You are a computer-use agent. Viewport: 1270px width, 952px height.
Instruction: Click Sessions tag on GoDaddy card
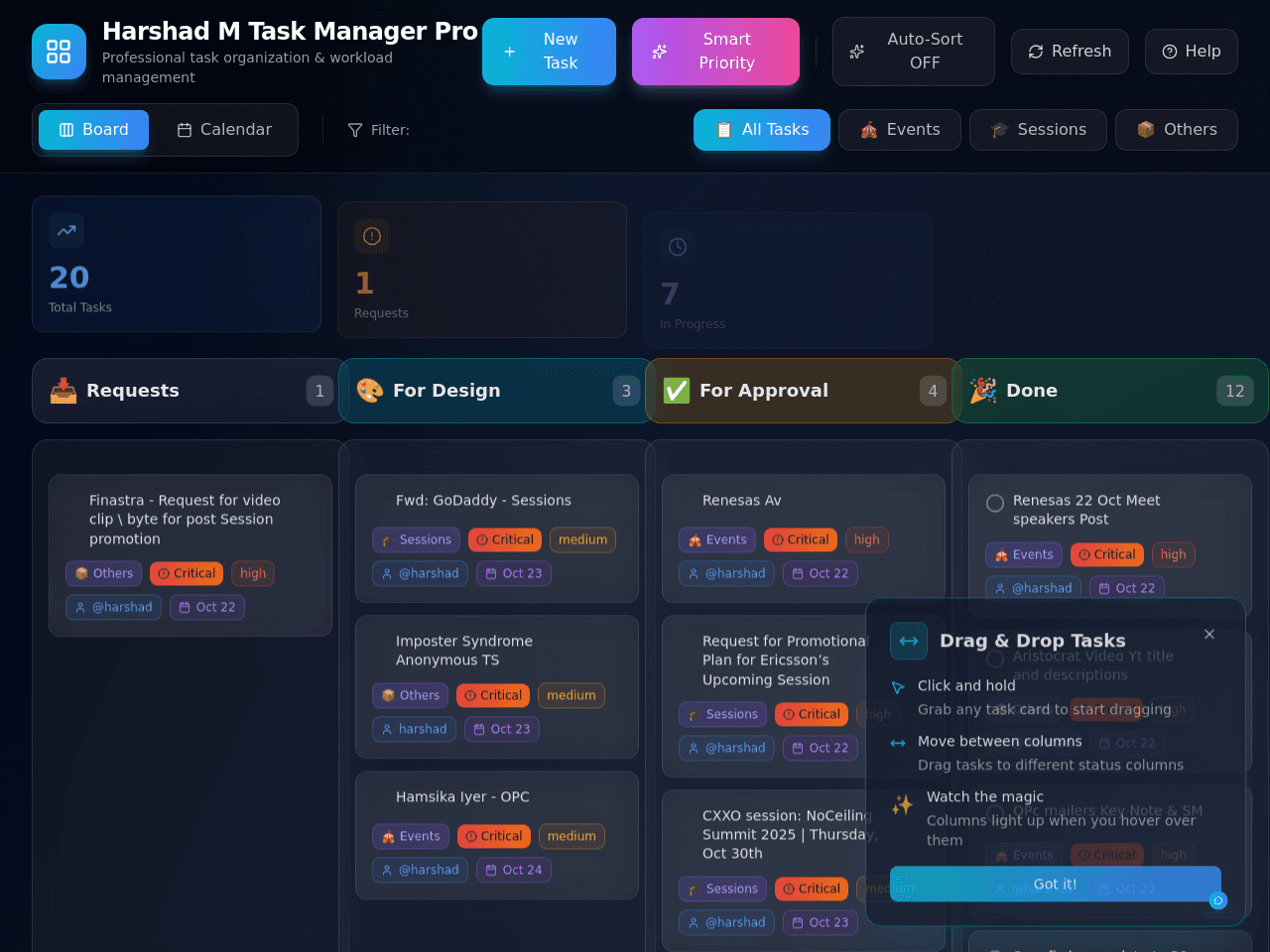[416, 539]
